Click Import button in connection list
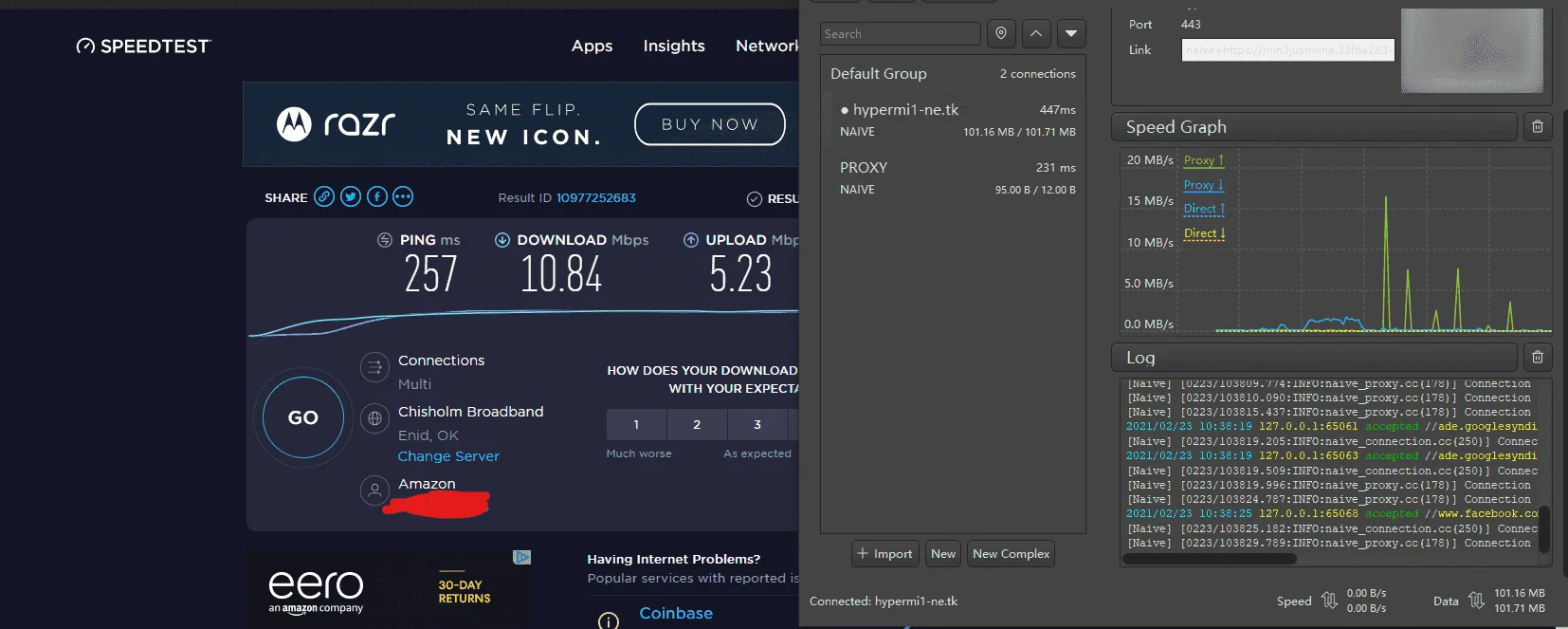Viewport: 1568px width, 629px height. tap(884, 553)
